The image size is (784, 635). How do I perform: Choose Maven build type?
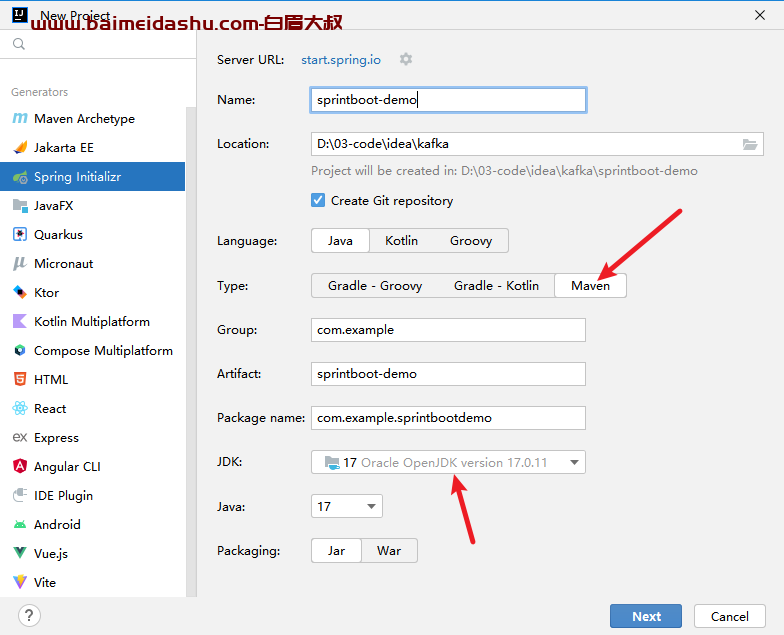coord(590,286)
